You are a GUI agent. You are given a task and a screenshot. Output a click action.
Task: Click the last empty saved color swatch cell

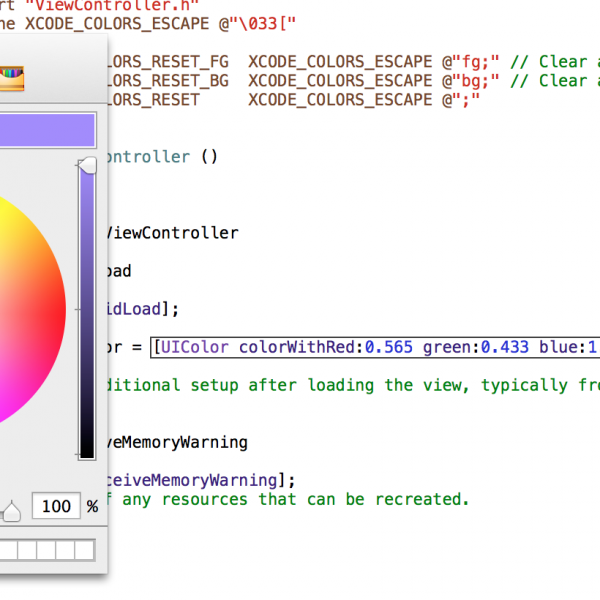84,550
